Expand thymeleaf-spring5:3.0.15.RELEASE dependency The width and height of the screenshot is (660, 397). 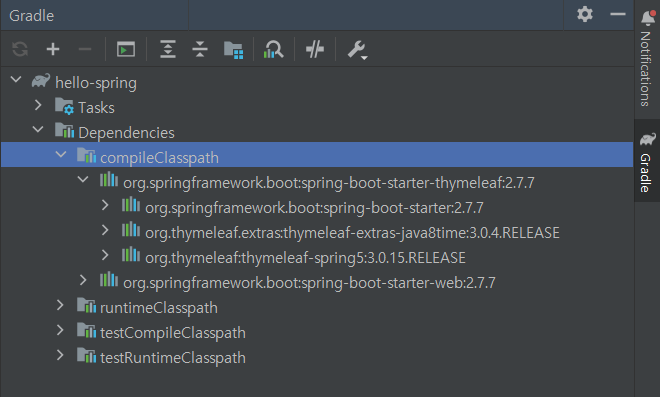[105, 255]
